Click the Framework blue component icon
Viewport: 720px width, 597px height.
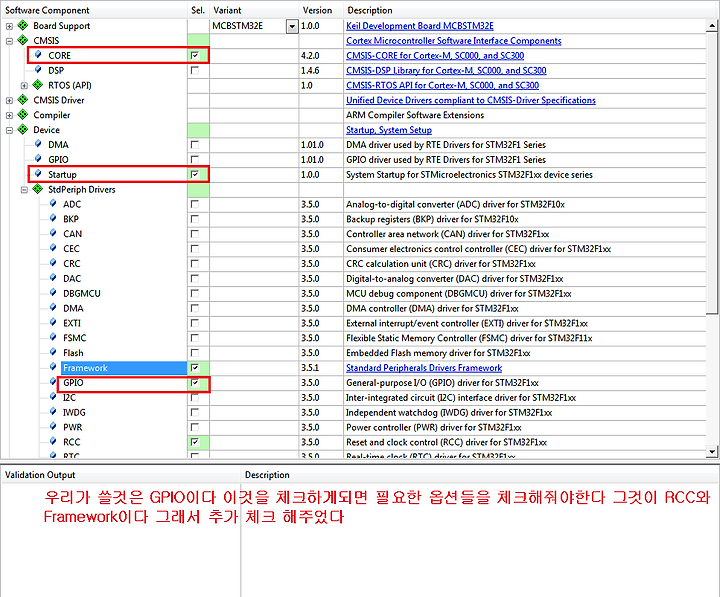pos(53,367)
